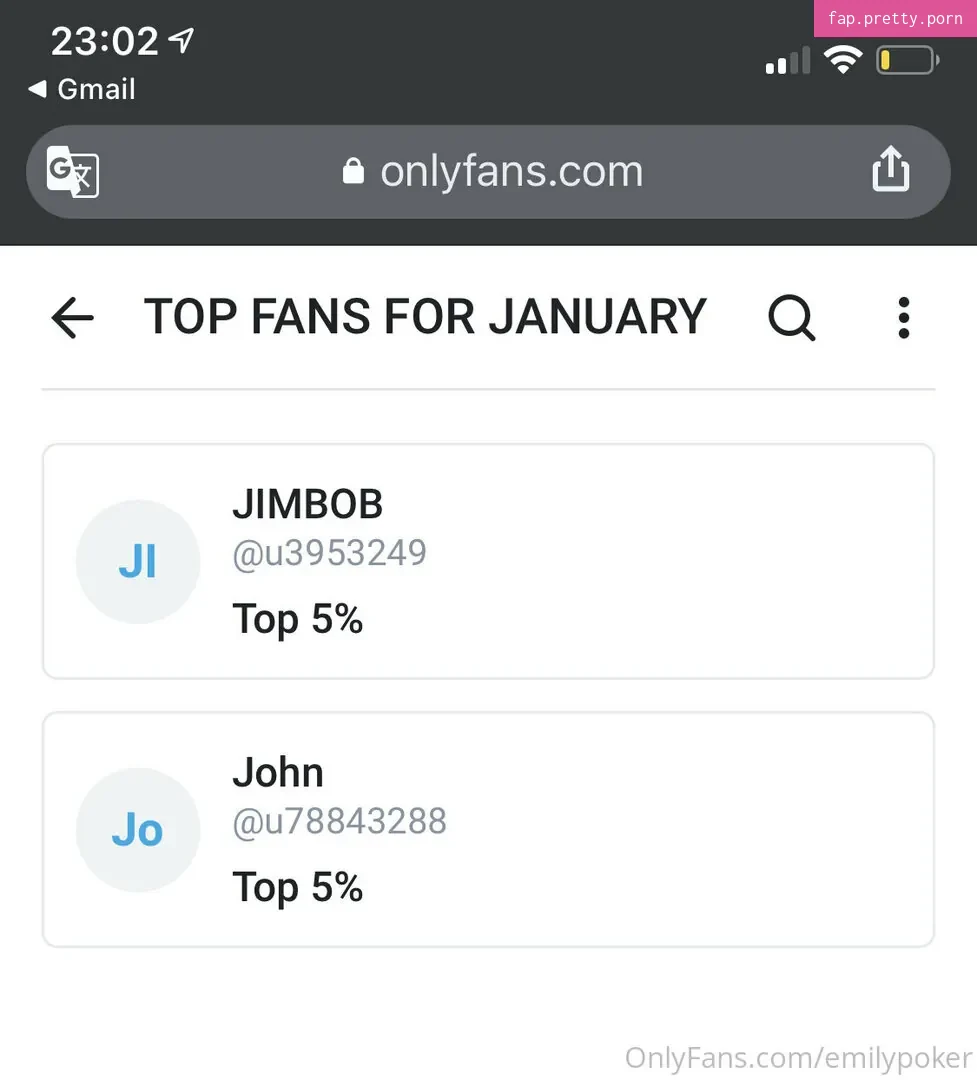Open the three-dot more options menu
This screenshot has height=1080, width=977.
coord(903,318)
